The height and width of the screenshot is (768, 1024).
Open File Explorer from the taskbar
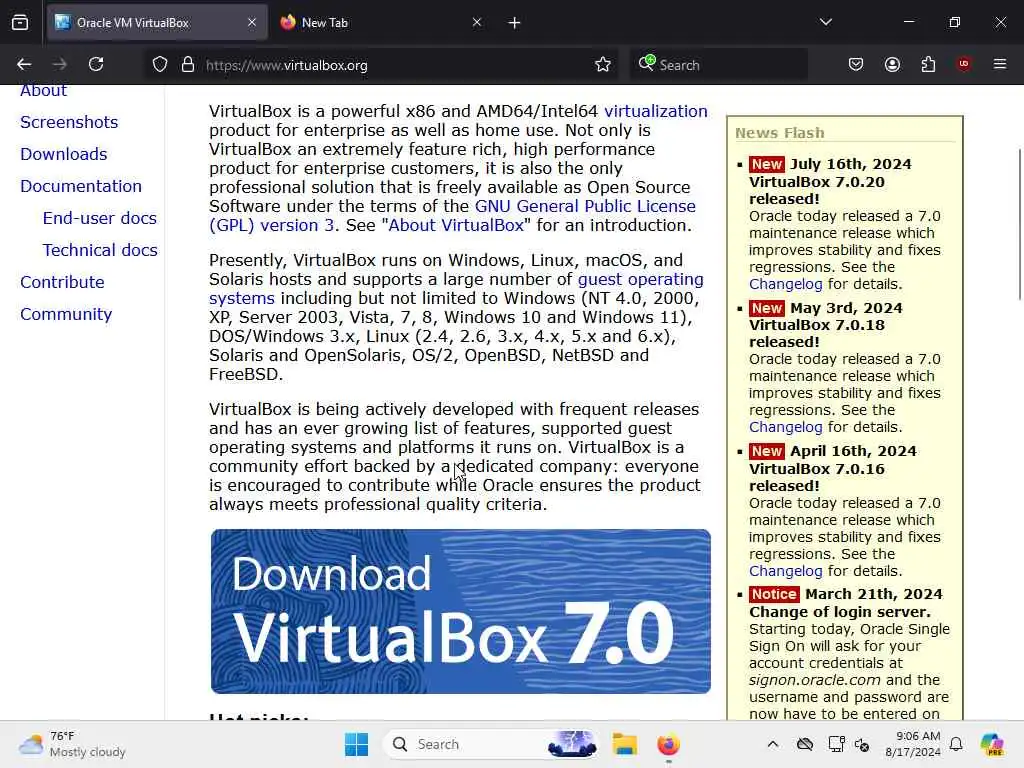[624, 744]
